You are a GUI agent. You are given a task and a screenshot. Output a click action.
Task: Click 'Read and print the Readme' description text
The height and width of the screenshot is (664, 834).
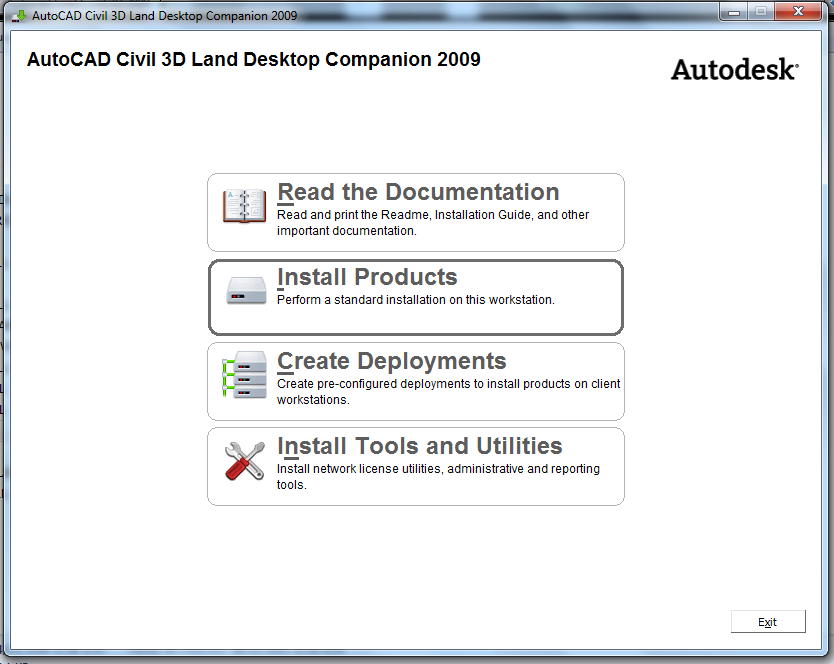[x=433, y=223]
